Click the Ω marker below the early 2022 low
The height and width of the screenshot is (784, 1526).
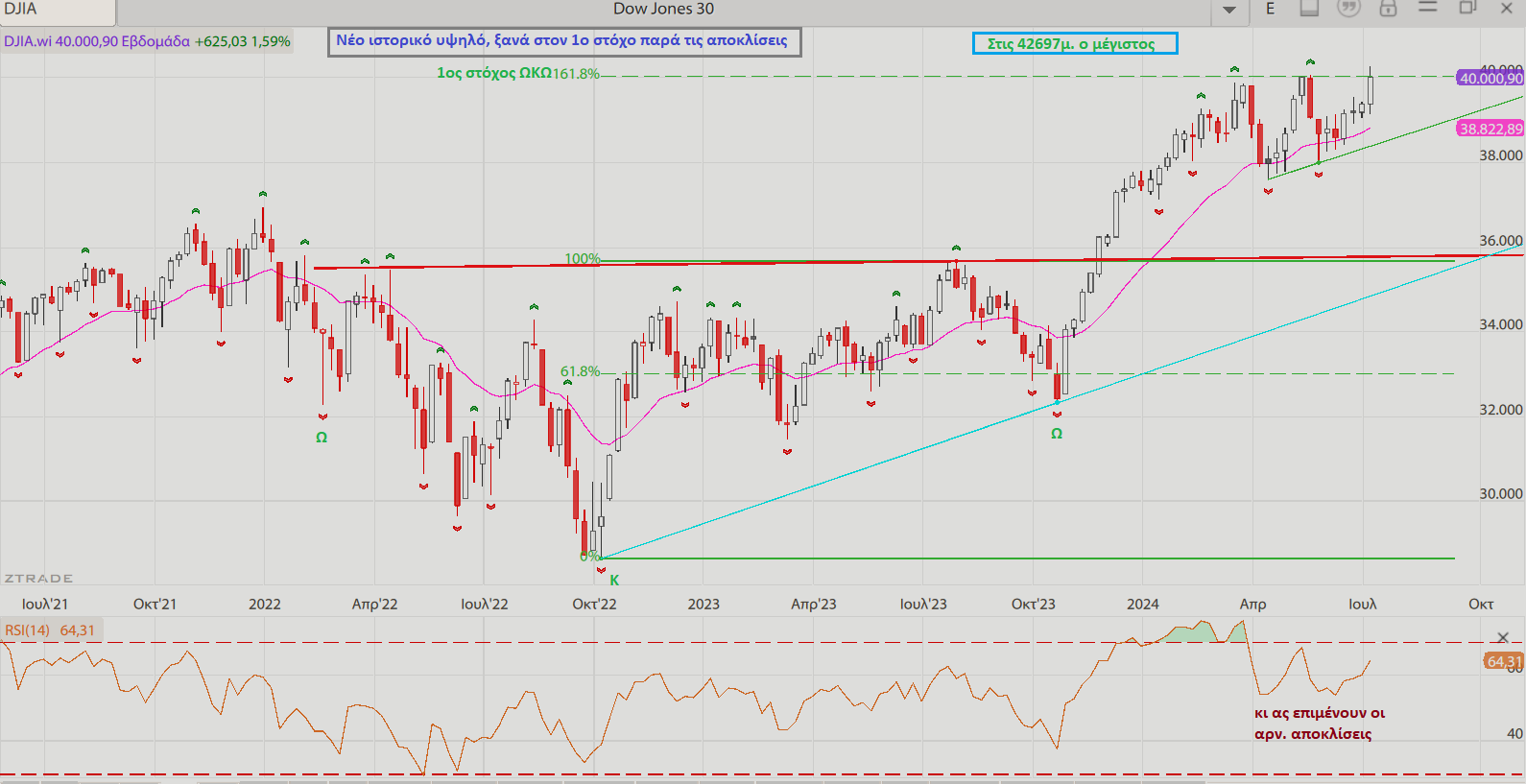pyautogui.click(x=322, y=438)
